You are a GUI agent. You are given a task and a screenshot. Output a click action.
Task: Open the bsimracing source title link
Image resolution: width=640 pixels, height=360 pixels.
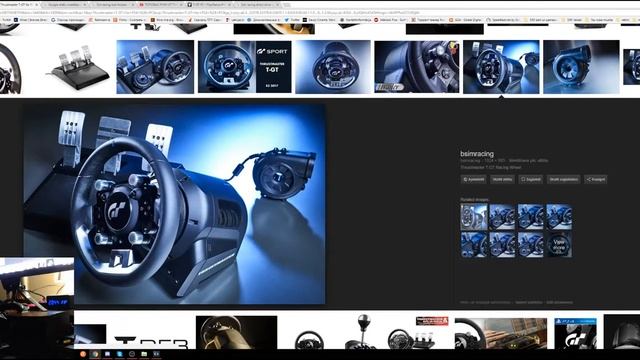click(x=477, y=154)
